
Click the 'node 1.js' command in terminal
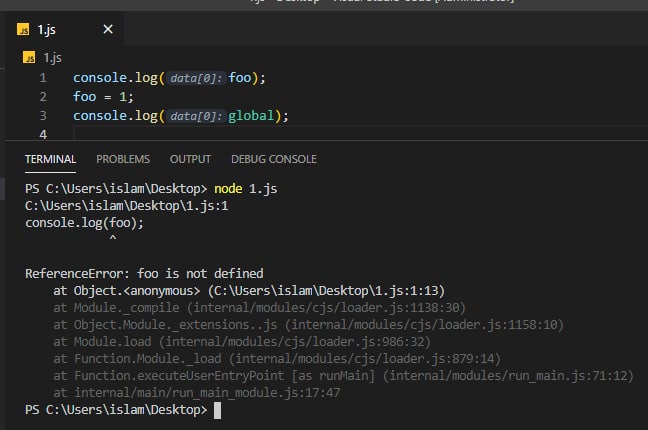(x=245, y=189)
